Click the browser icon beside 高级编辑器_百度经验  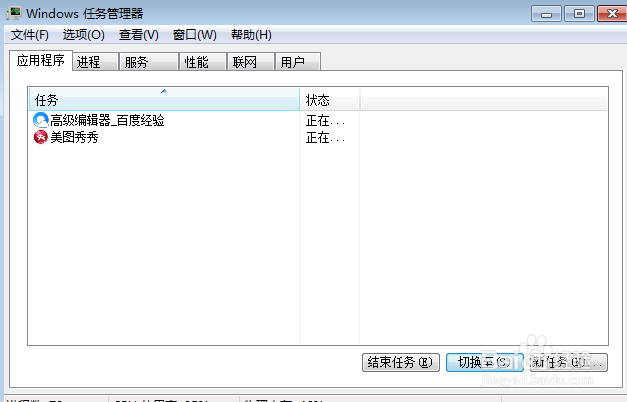[40, 120]
